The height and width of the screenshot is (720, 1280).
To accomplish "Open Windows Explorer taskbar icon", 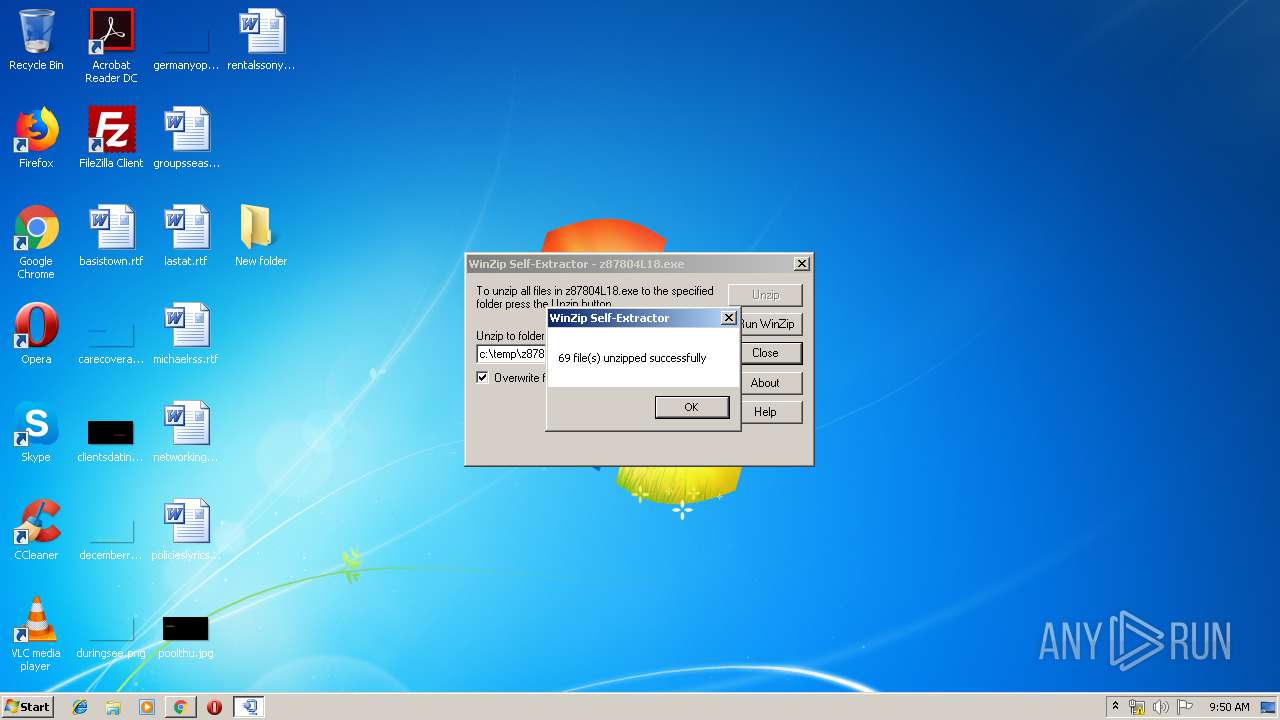I will tap(113, 707).
